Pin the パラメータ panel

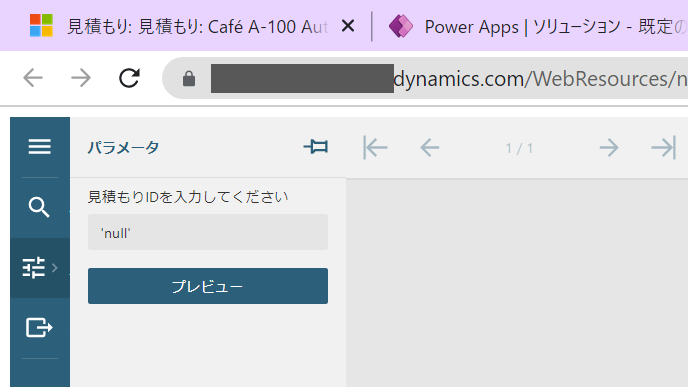coord(315,147)
